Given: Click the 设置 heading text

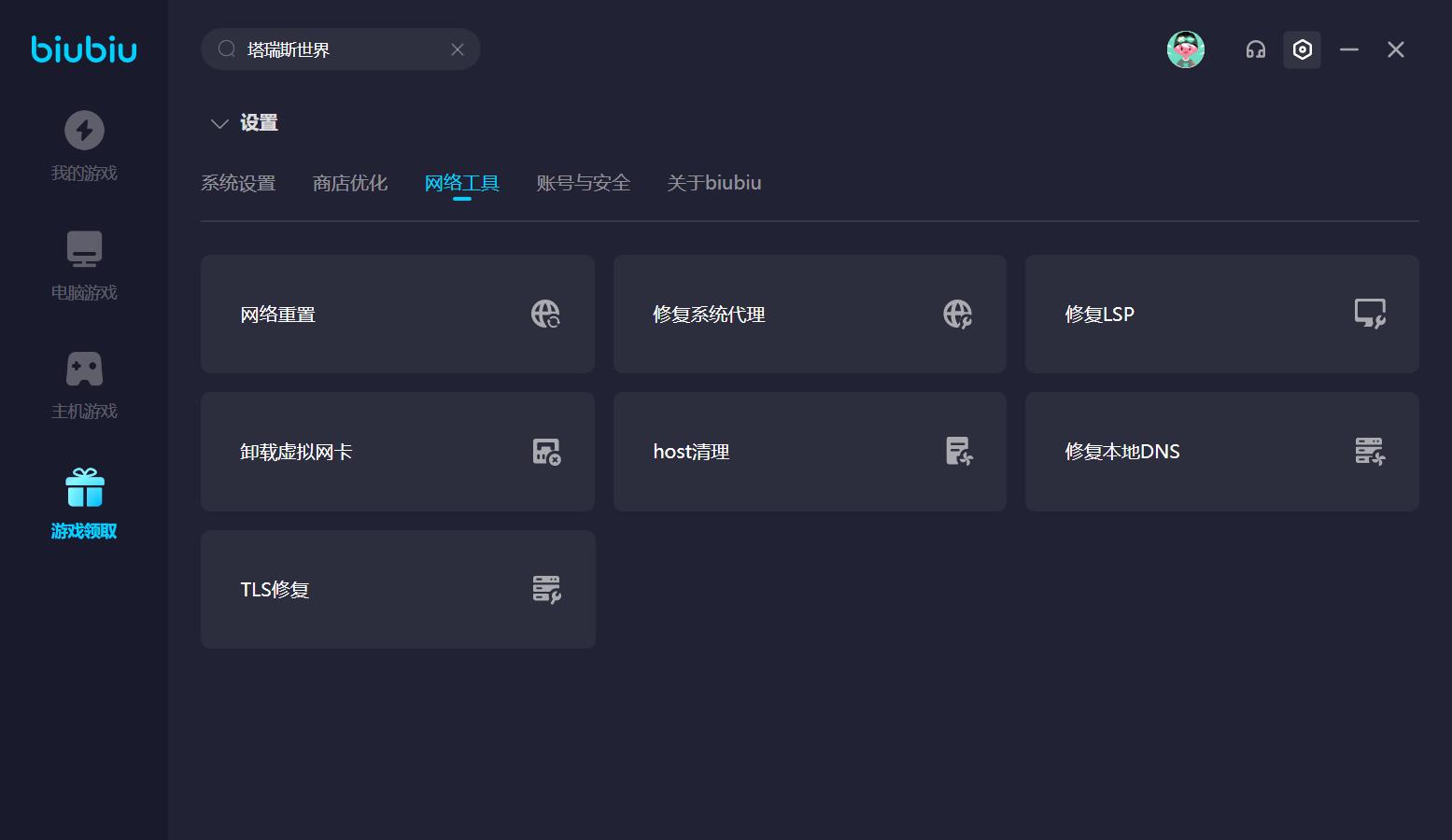Looking at the screenshot, I should (259, 123).
